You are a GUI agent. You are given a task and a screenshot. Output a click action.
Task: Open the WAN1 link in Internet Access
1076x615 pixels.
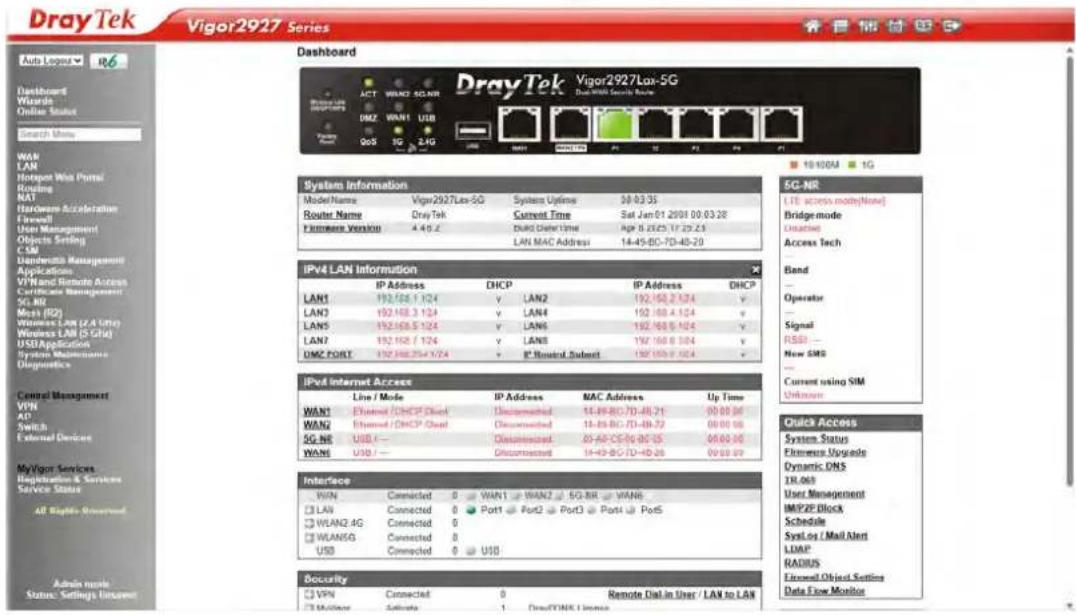[317, 412]
